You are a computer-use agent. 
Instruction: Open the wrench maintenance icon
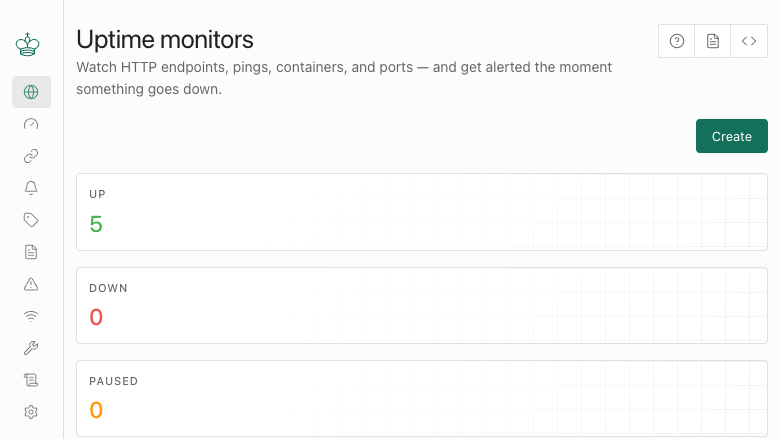pyautogui.click(x=31, y=348)
